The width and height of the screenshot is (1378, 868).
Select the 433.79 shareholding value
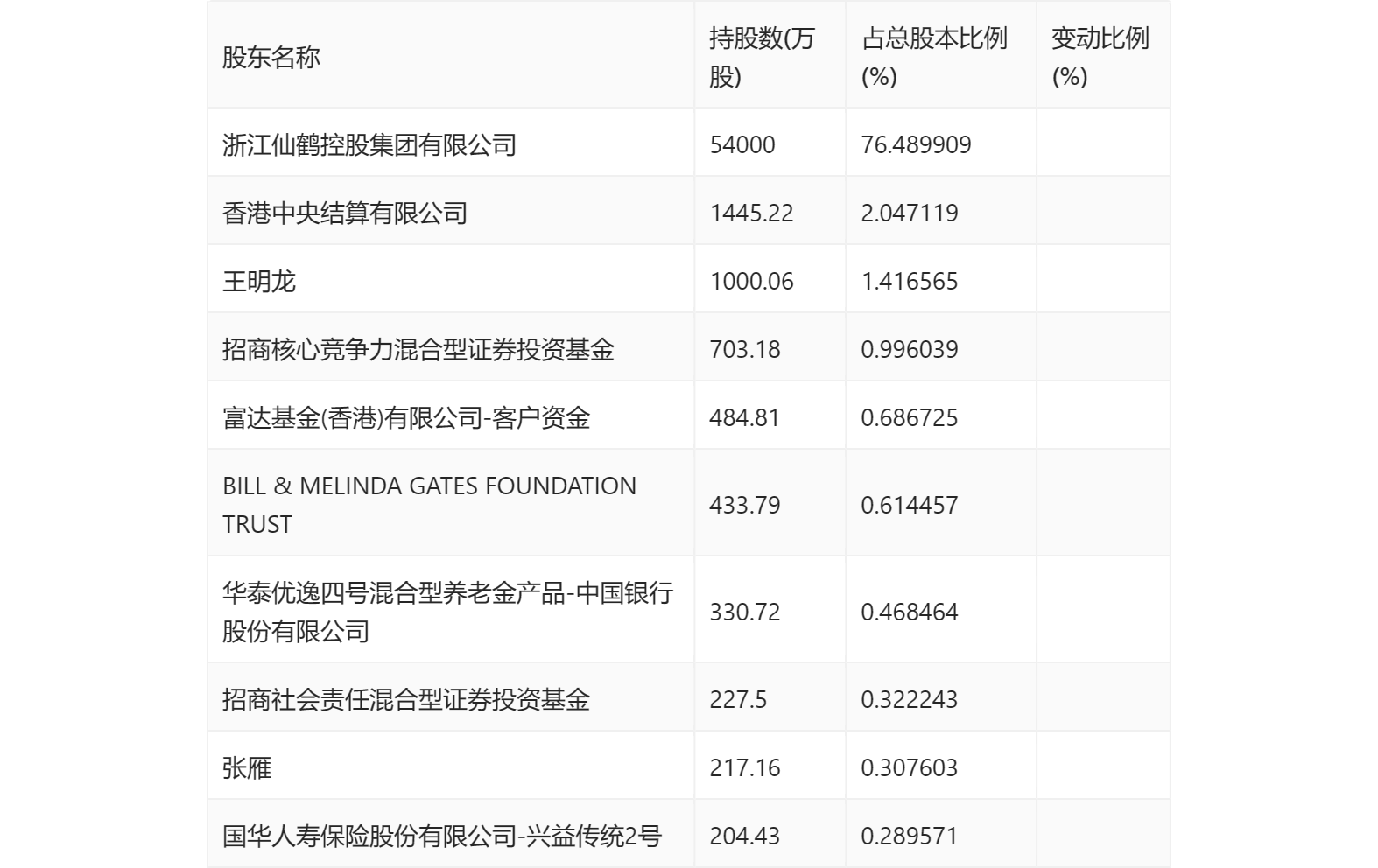click(x=744, y=505)
